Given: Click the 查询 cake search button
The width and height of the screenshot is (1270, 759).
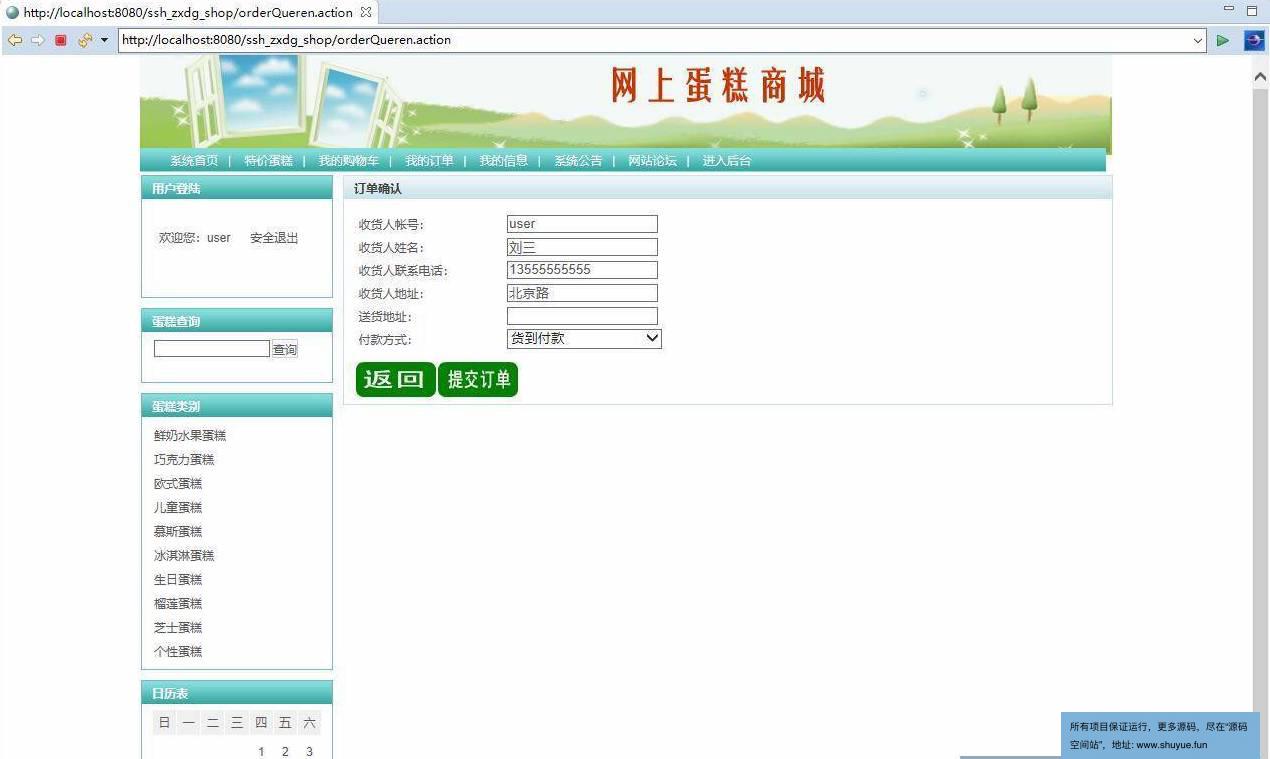Looking at the screenshot, I should [285, 349].
